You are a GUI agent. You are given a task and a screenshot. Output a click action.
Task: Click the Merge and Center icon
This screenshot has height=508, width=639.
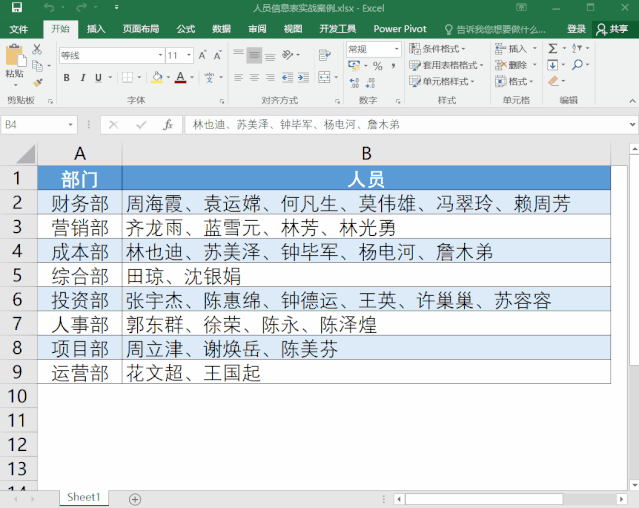click(324, 77)
